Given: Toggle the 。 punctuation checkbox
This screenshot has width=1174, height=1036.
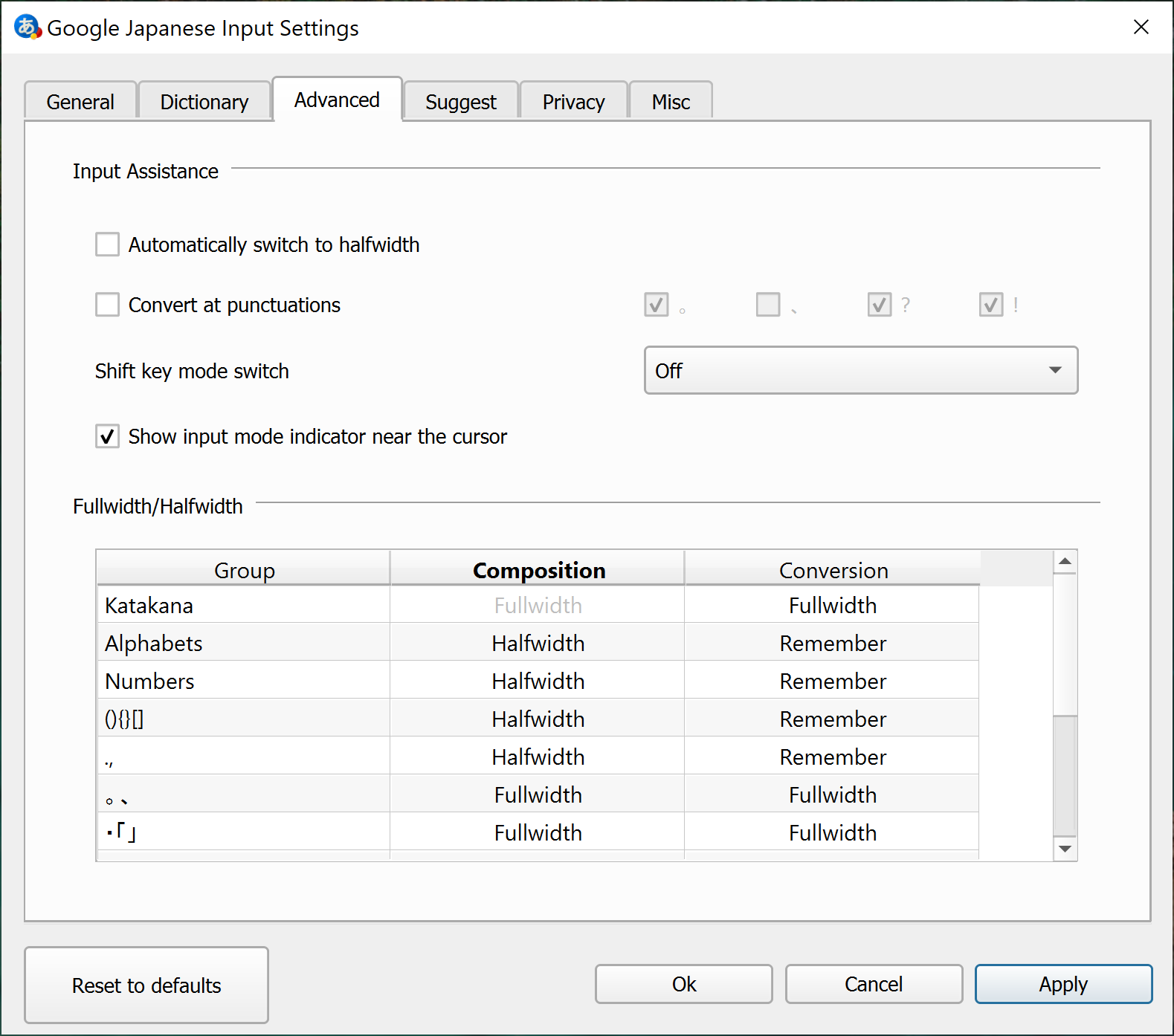Looking at the screenshot, I should (x=657, y=305).
